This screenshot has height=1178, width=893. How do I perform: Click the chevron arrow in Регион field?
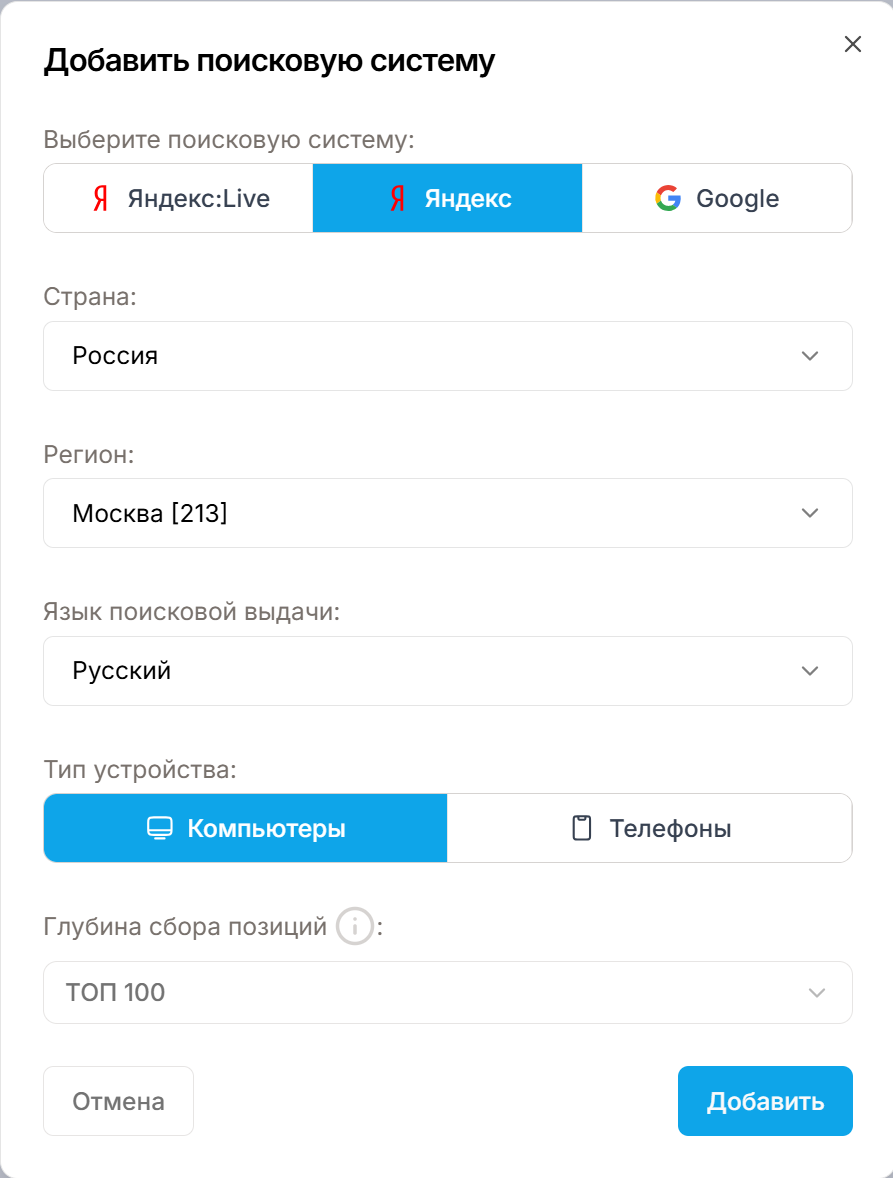pos(810,513)
